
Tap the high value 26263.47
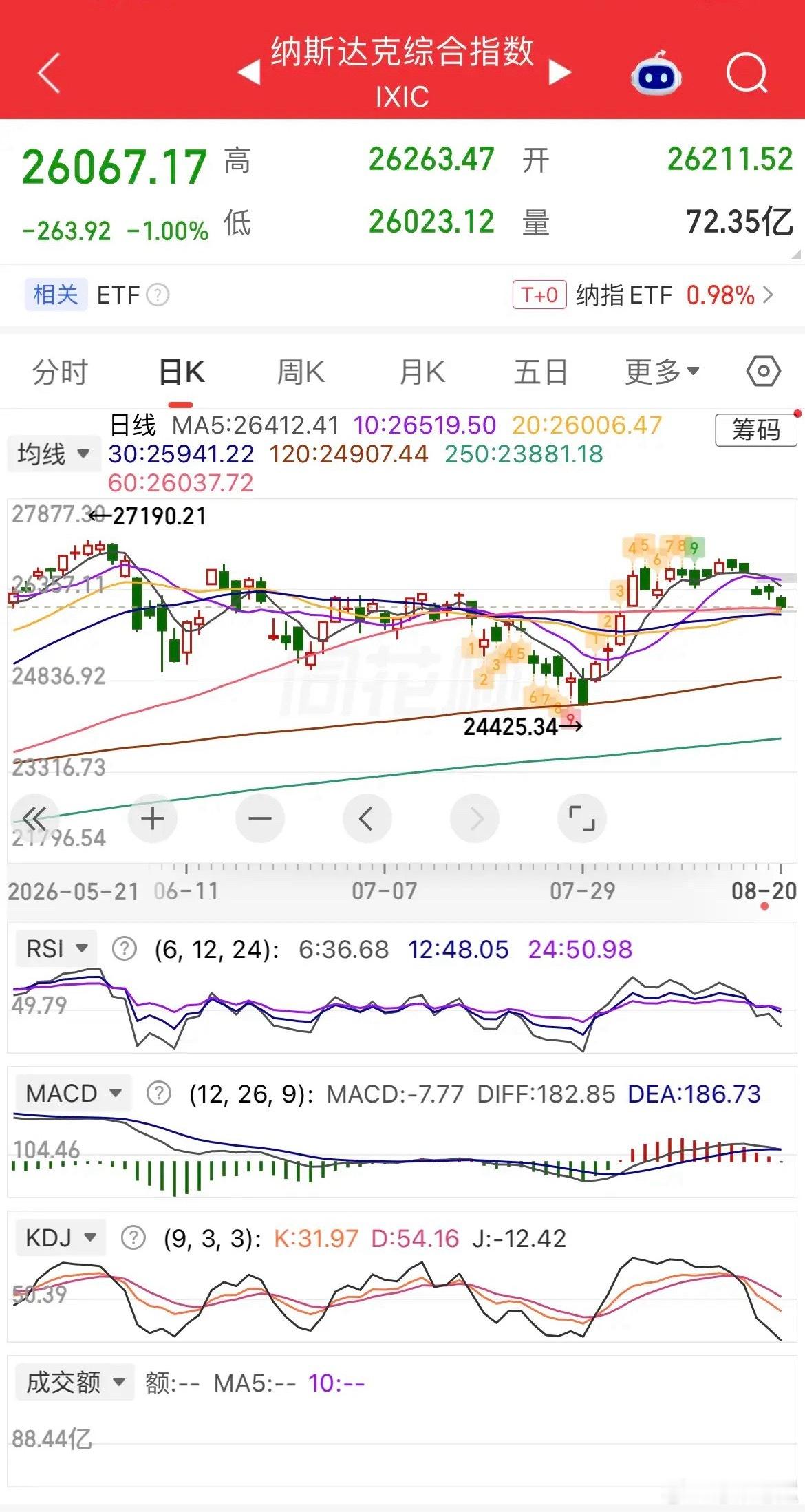click(x=431, y=159)
